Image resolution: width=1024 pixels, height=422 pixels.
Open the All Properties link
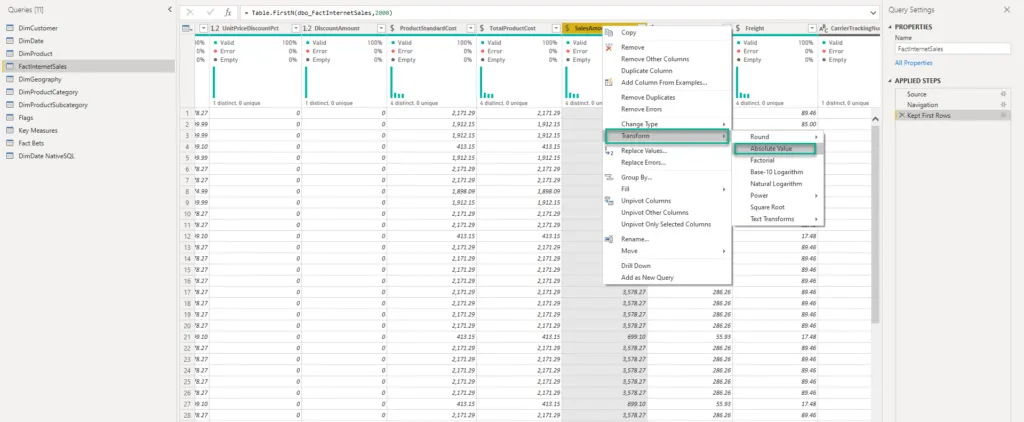pyautogui.click(x=913, y=62)
